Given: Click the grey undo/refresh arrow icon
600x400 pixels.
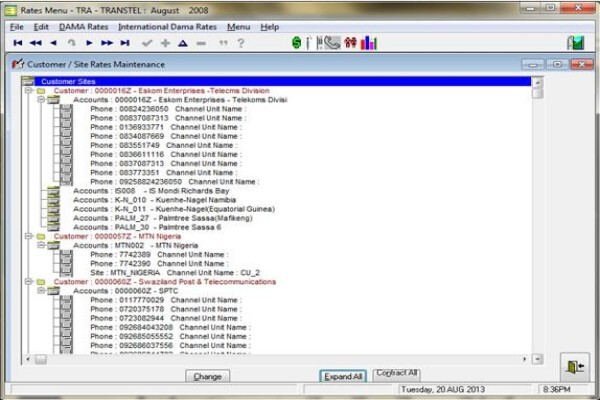Looking at the screenshot, I should [72, 43].
